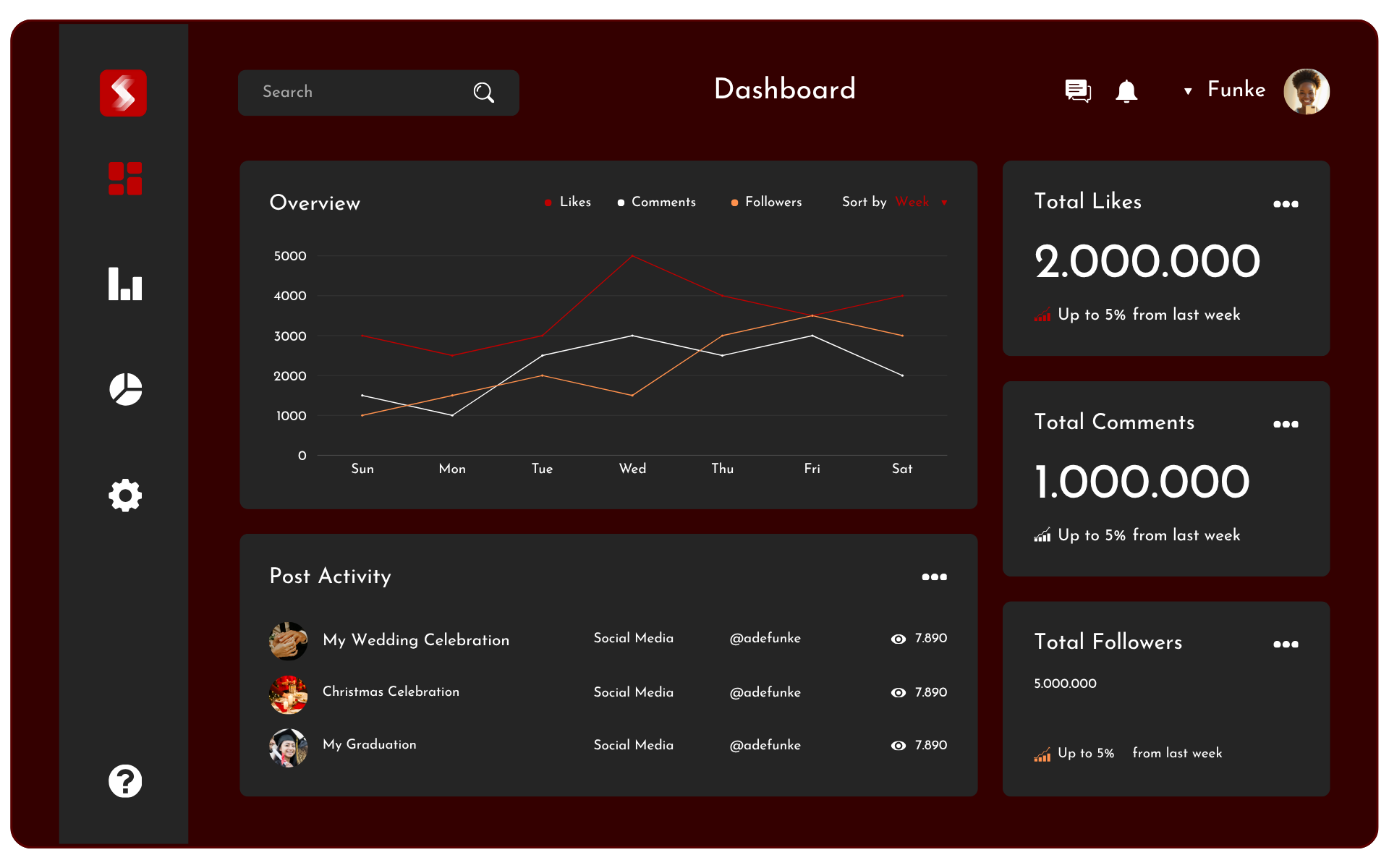Select the bar chart analytics icon
Image resolution: width=1389 pixels, height=868 pixels.
(x=124, y=284)
